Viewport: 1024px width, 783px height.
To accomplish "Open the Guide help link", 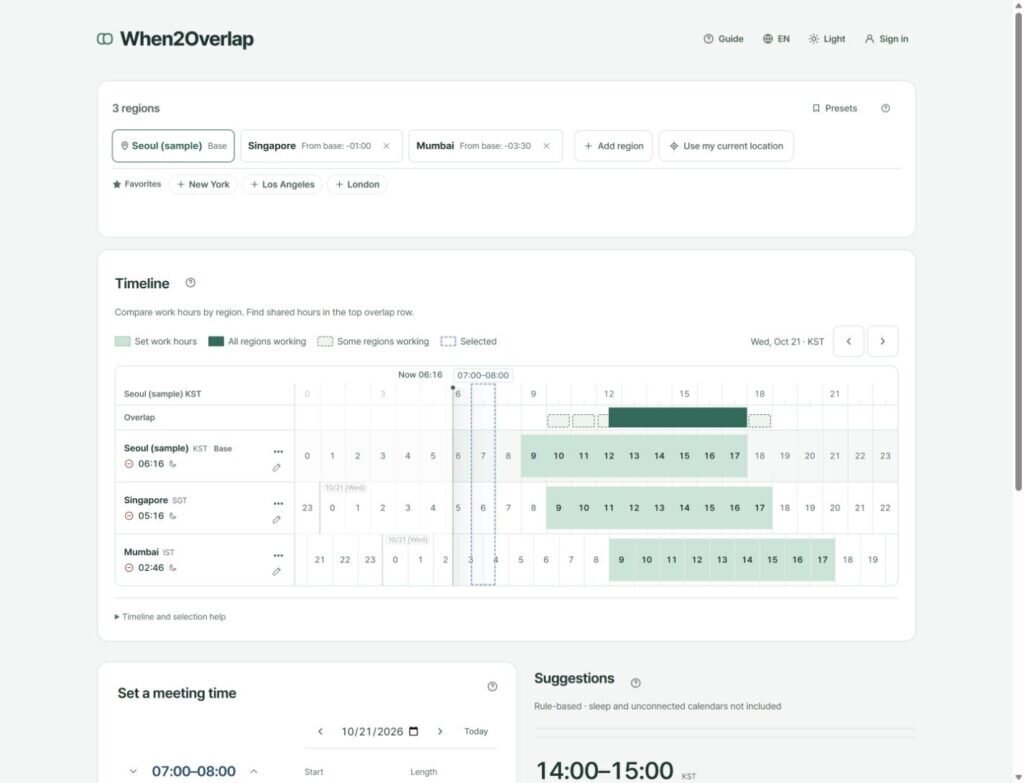I will (x=724, y=39).
